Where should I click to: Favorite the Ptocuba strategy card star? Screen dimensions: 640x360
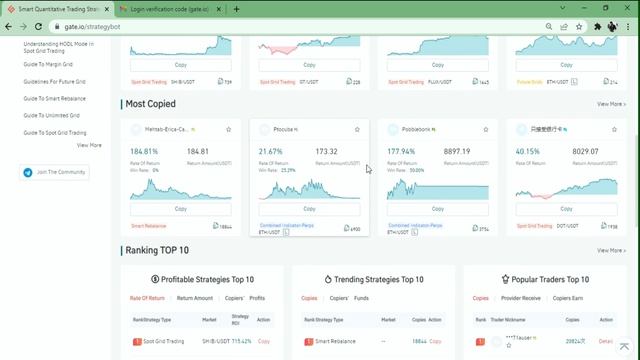pos(357,129)
